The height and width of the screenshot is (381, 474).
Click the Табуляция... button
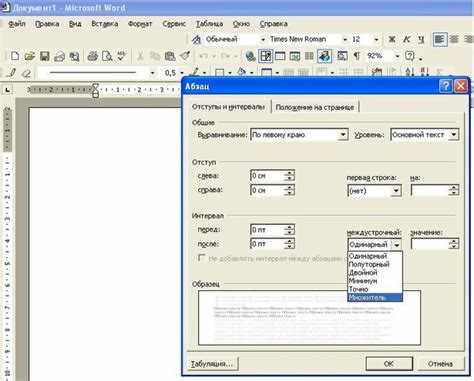pyautogui.click(x=212, y=364)
